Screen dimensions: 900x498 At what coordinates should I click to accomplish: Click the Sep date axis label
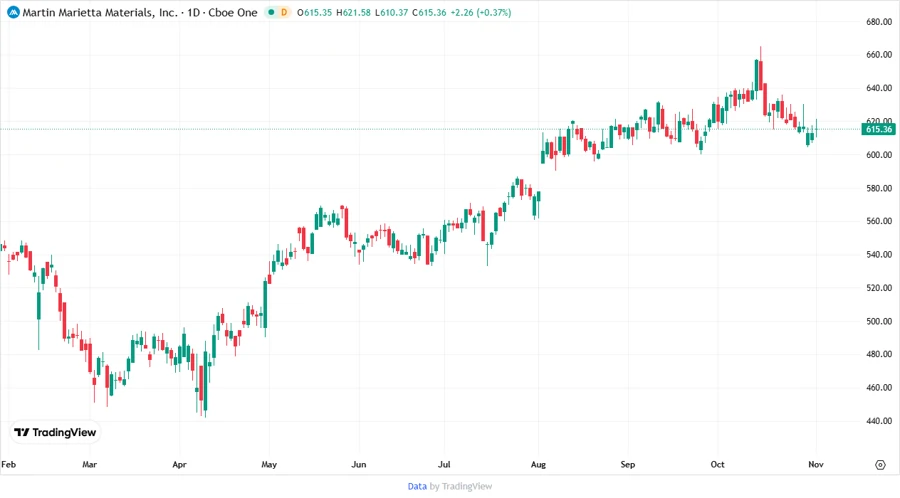(x=628, y=464)
